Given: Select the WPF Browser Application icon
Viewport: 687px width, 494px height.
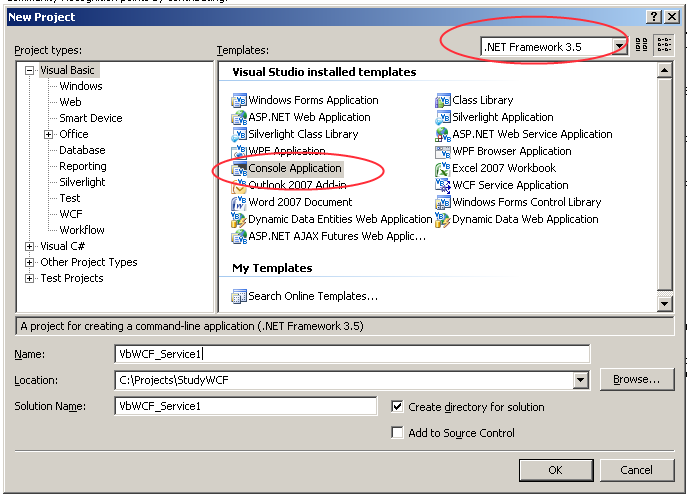Looking at the screenshot, I should tap(443, 151).
